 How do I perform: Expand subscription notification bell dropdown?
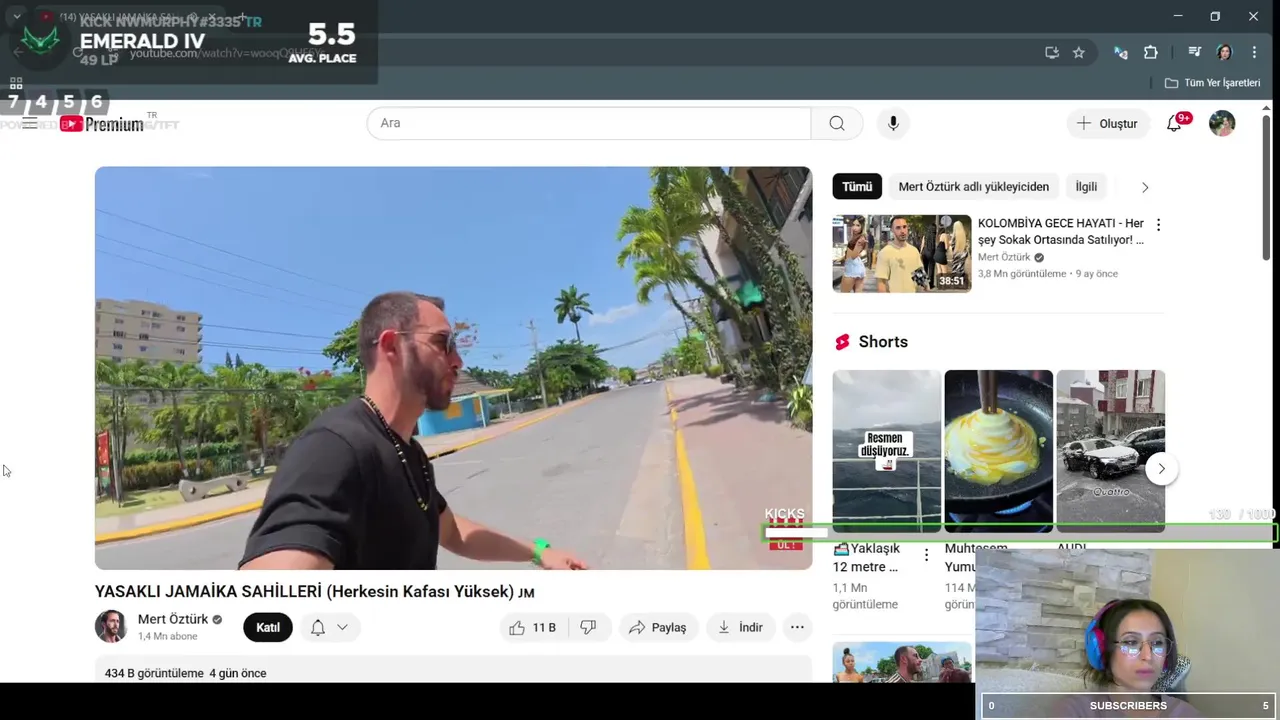(x=329, y=627)
